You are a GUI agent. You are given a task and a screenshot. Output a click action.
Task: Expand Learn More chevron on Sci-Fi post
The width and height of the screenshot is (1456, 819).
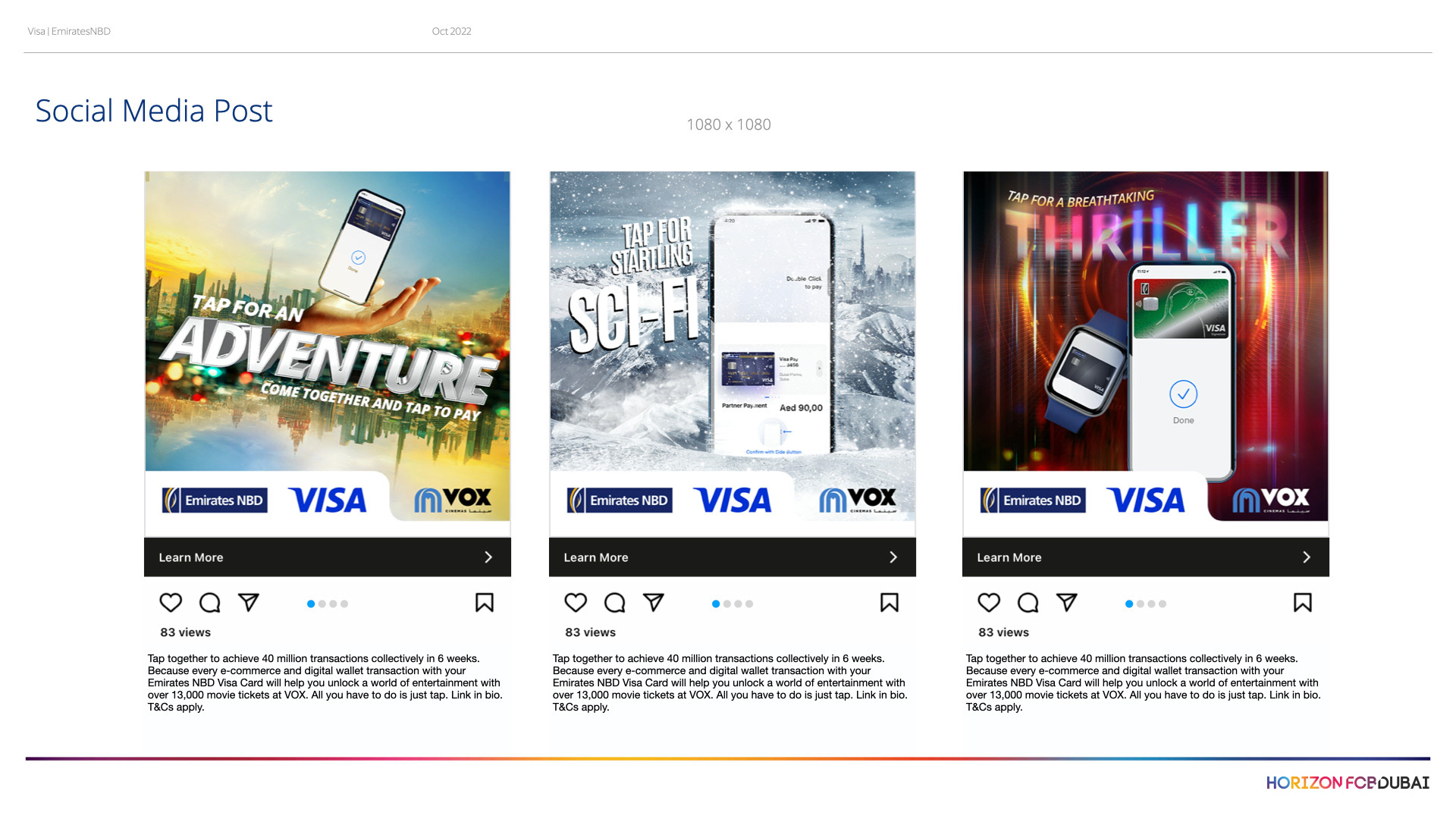pos(893,557)
